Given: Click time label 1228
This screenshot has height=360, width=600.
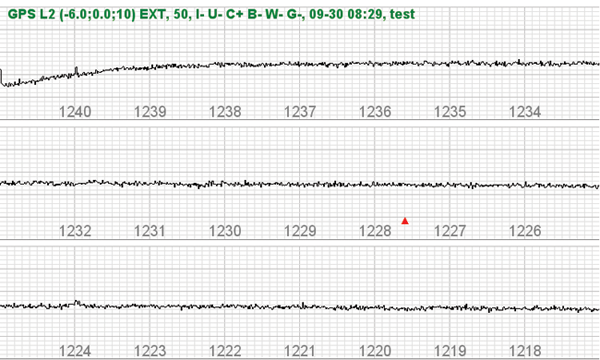Looking at the screenshot, I should 375,231.
